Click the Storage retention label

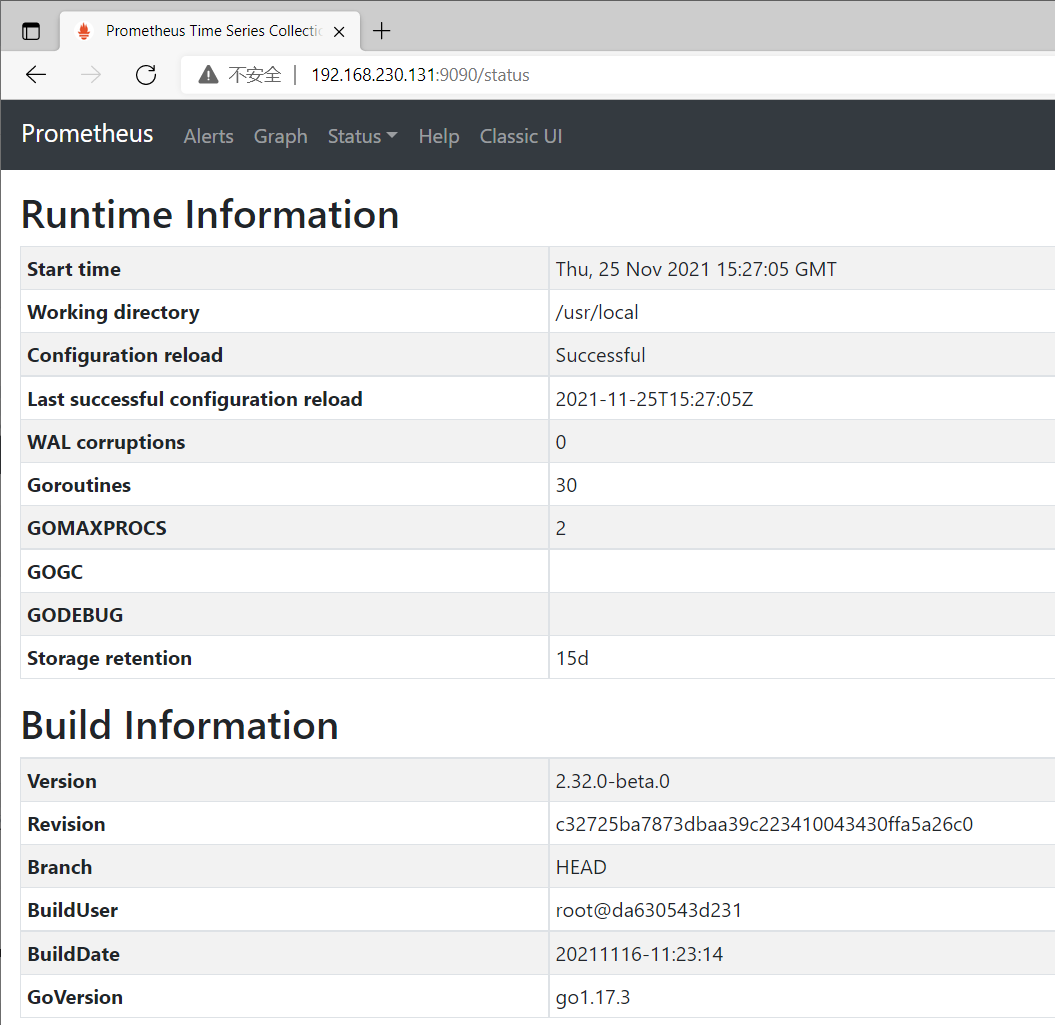pyautogui.click(x=110, y=658)
